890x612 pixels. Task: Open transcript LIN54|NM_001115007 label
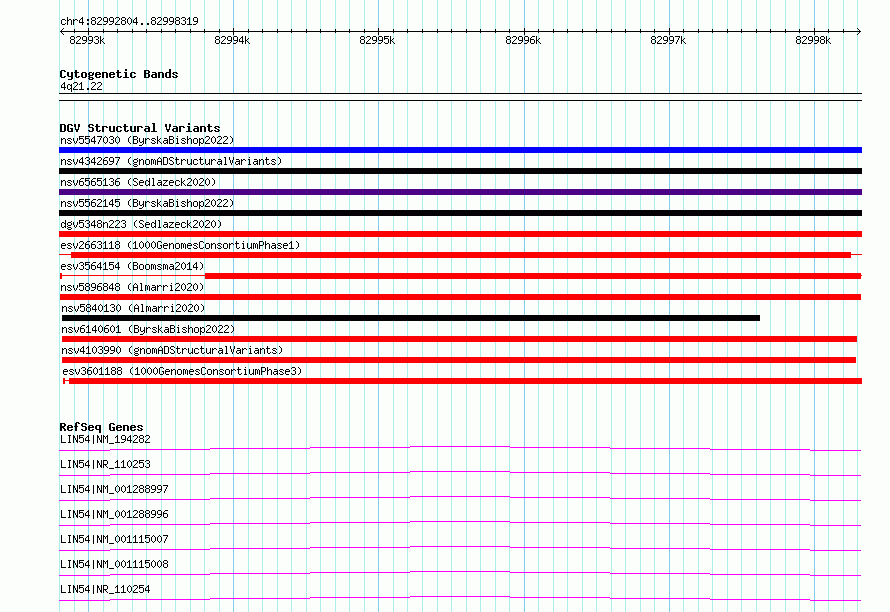pyautogui.click(x=115, y=539)
